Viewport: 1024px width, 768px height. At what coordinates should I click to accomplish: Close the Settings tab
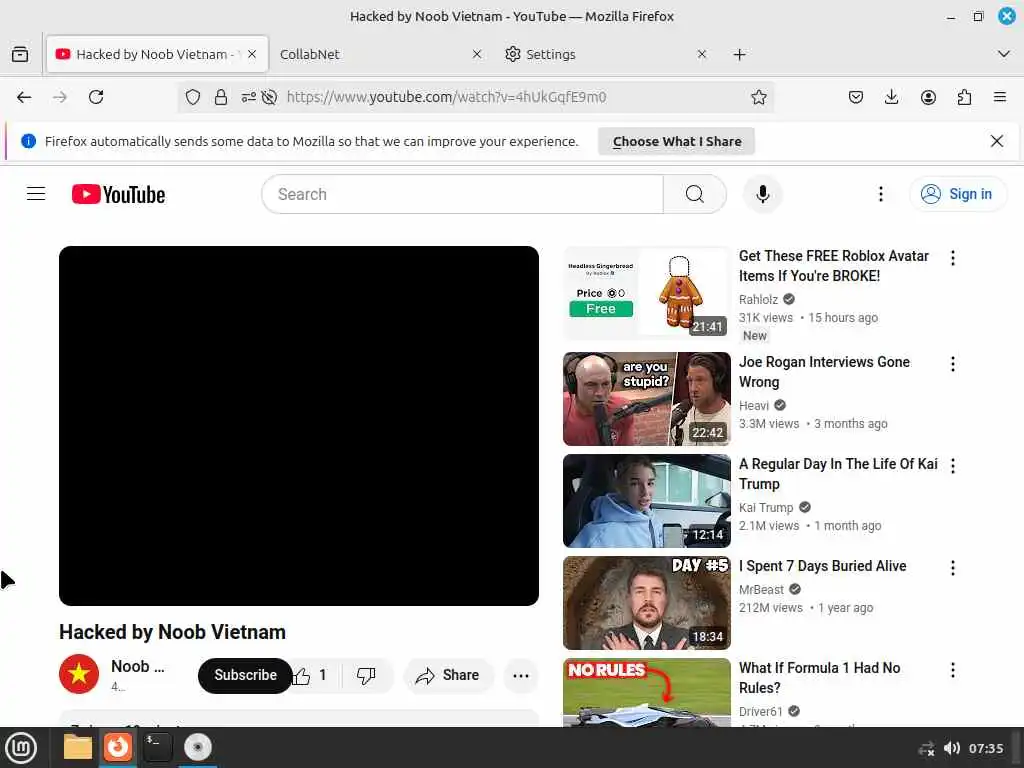pyautogui.click(x=701, y=54)
